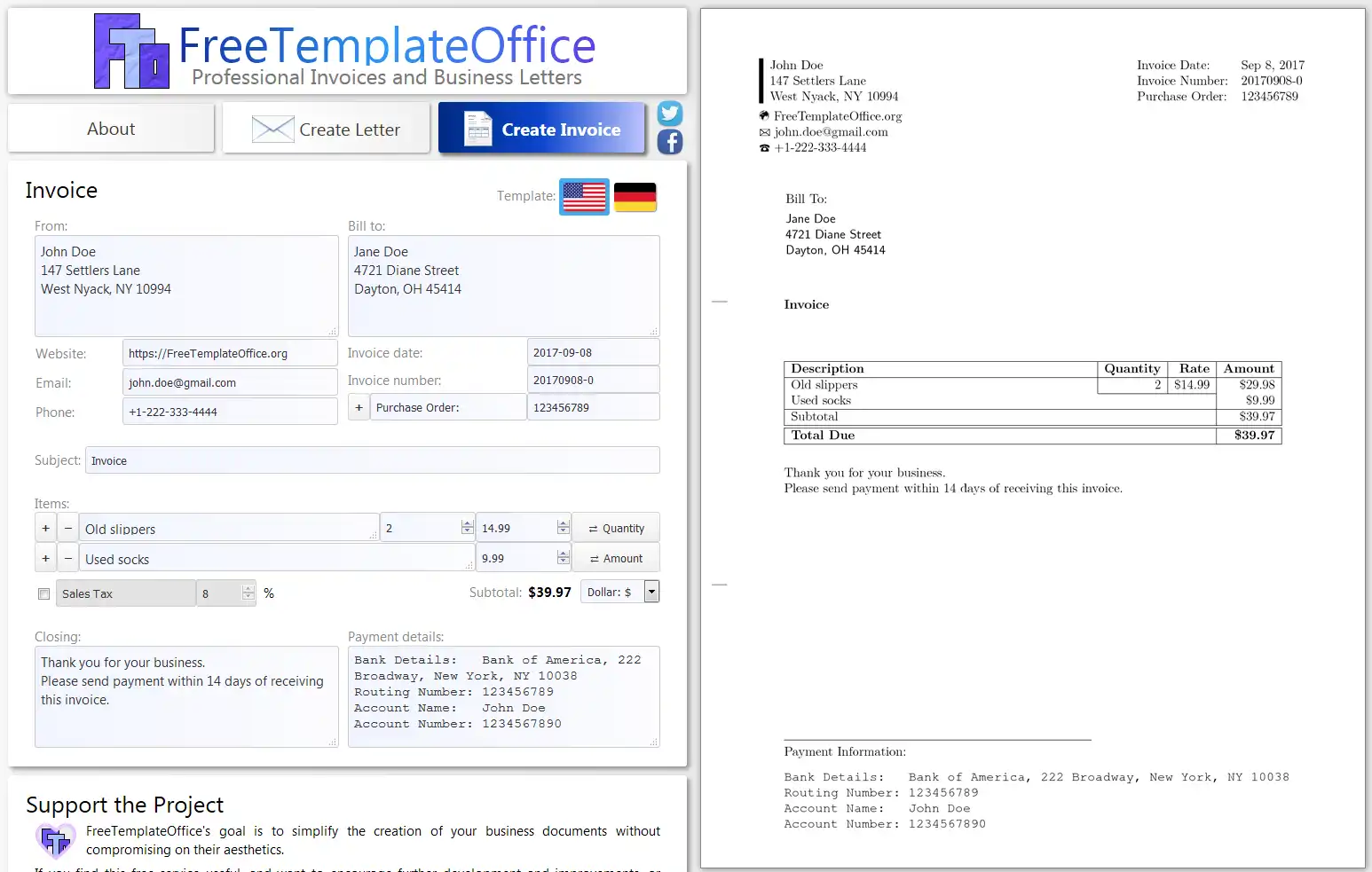Add another field with Purchase Order plus button
The width and height of the screenshot is (1372, 872).
tap(359, 408)
